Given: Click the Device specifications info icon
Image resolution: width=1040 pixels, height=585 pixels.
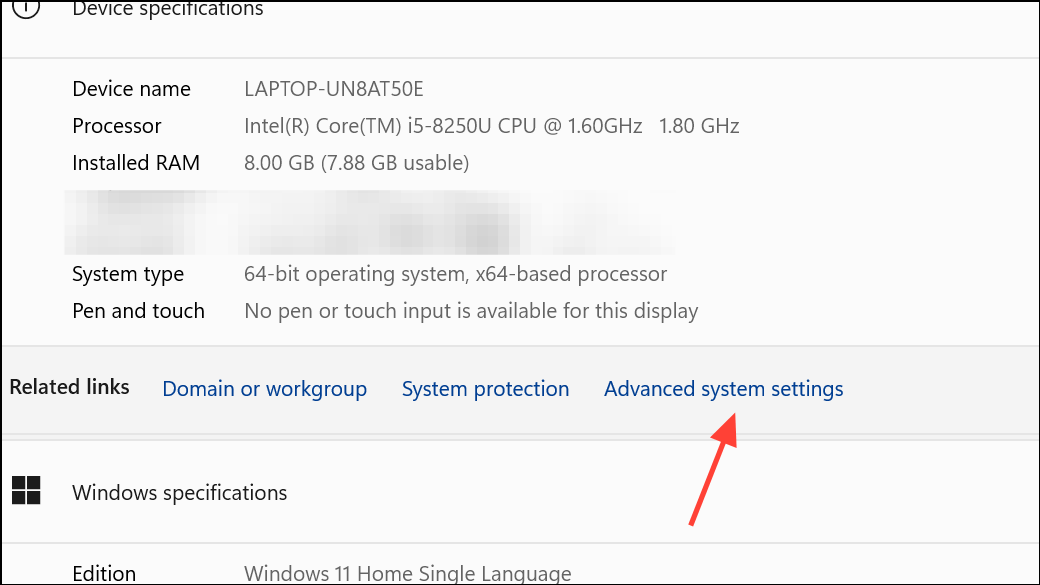Looking at the screenshot, I should click(x=27, y=8).
